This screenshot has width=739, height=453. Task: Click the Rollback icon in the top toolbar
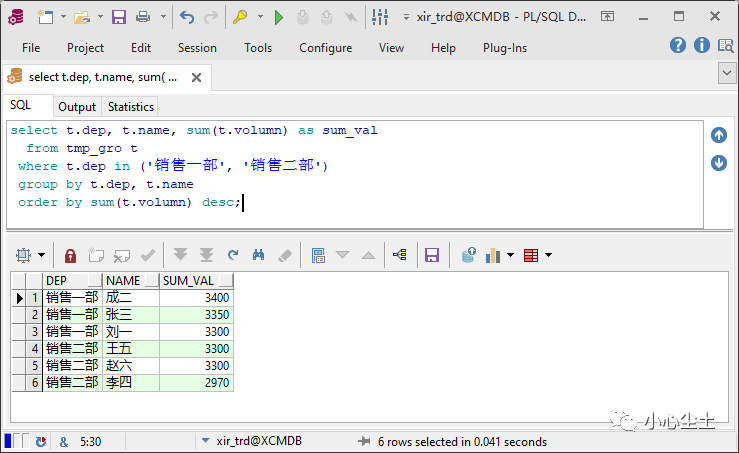pyautogui.click(x=326, y=17)
